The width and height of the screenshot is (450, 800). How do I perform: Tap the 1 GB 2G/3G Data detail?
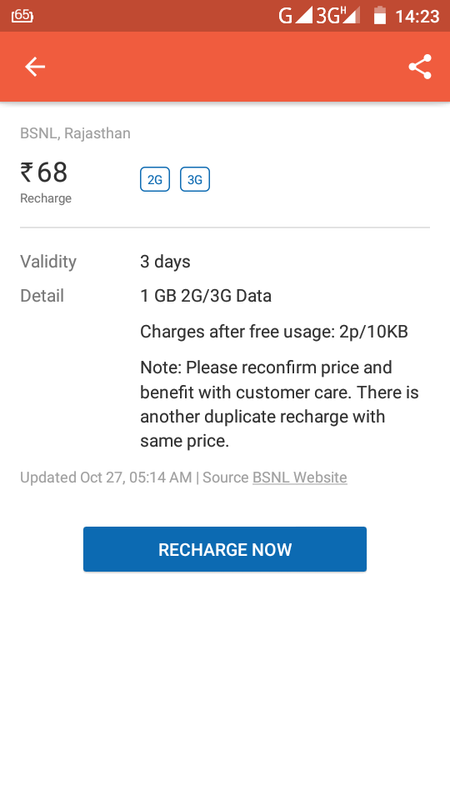pyautogui.click(x=206, y=296)
